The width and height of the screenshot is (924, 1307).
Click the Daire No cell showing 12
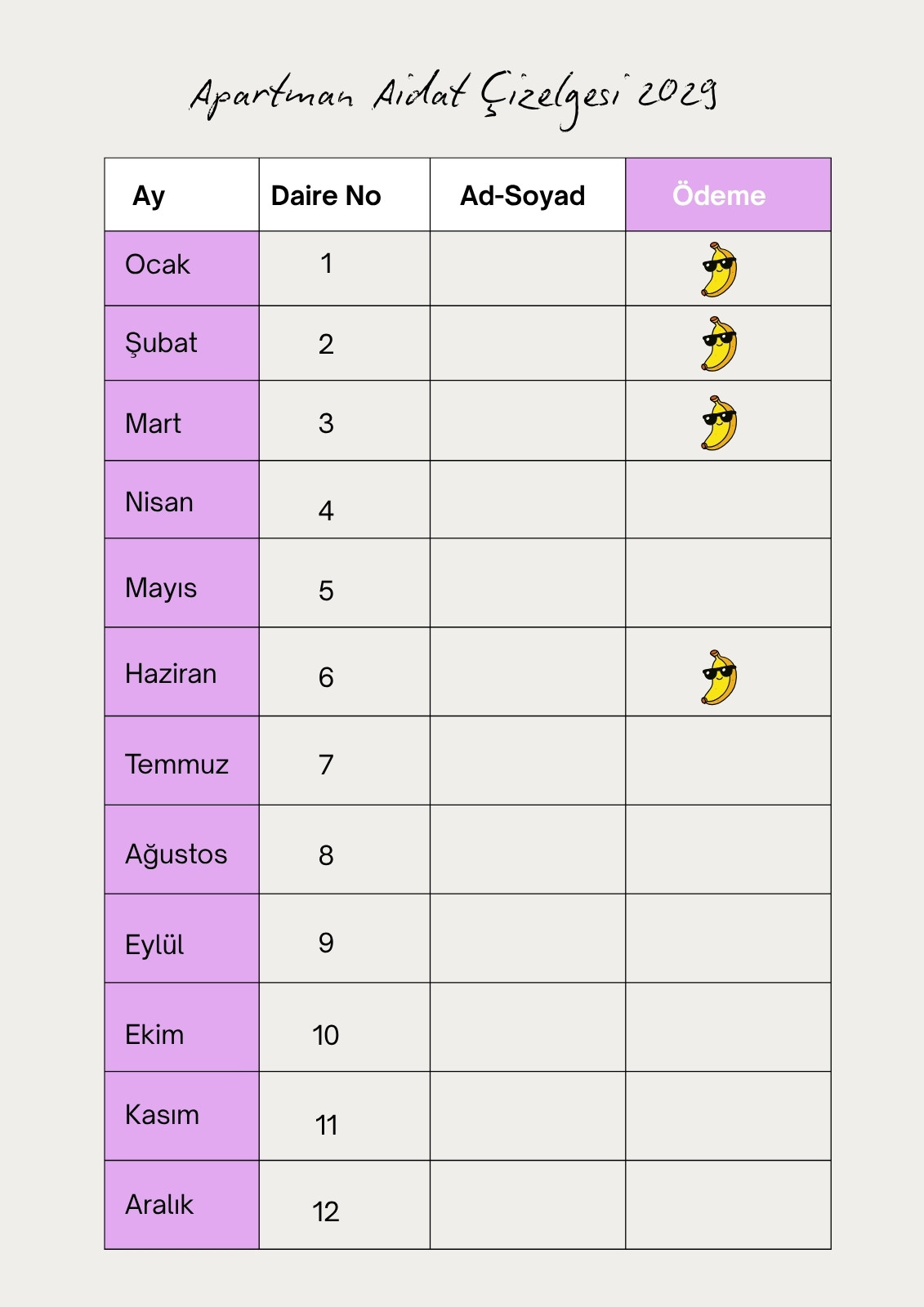(345, 1205)
